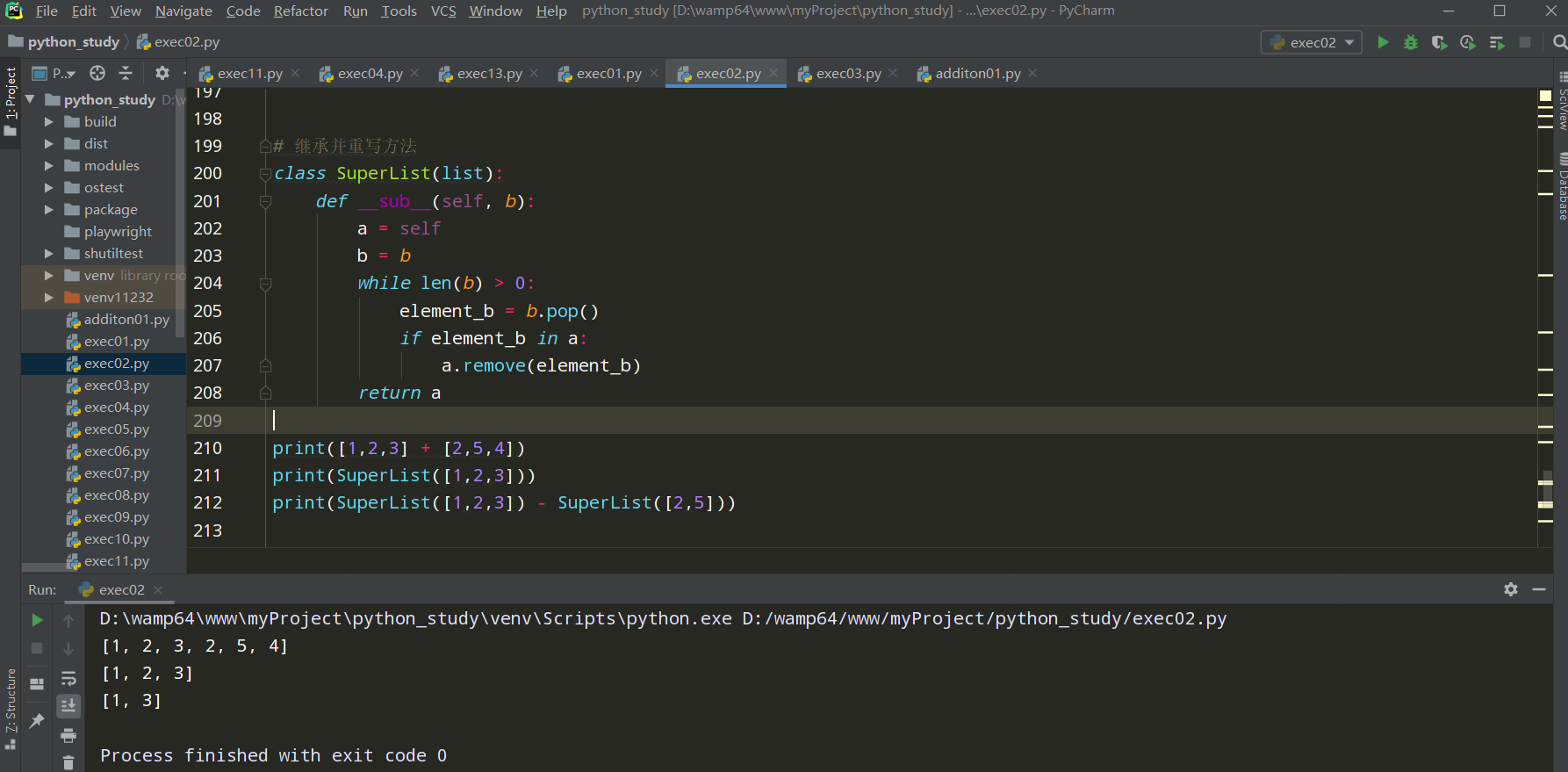The image size is (1568, 772).
Task: Toggle soft-wrap in the Run console
Action: 68,678
